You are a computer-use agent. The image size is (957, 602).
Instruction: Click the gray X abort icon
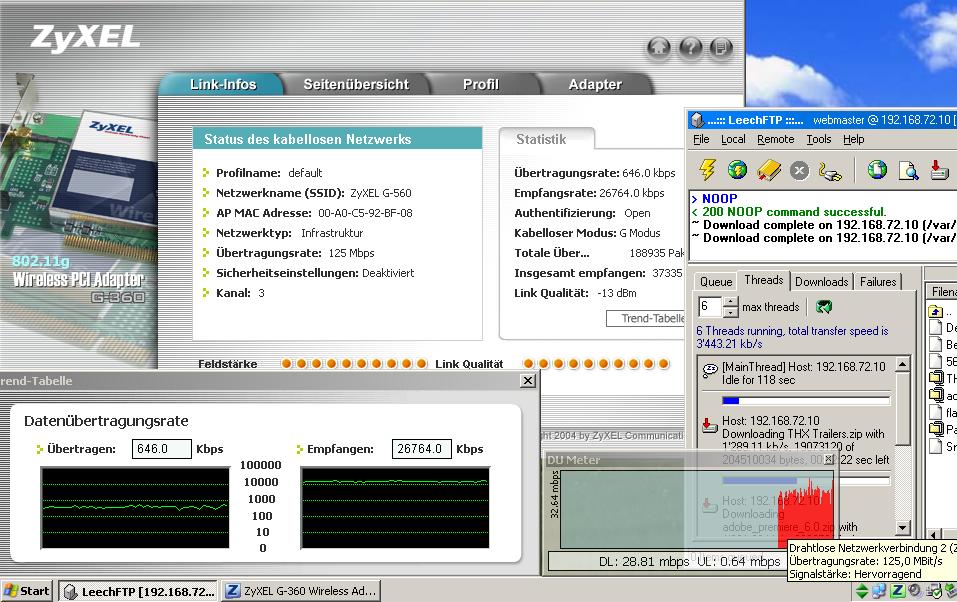799,170
